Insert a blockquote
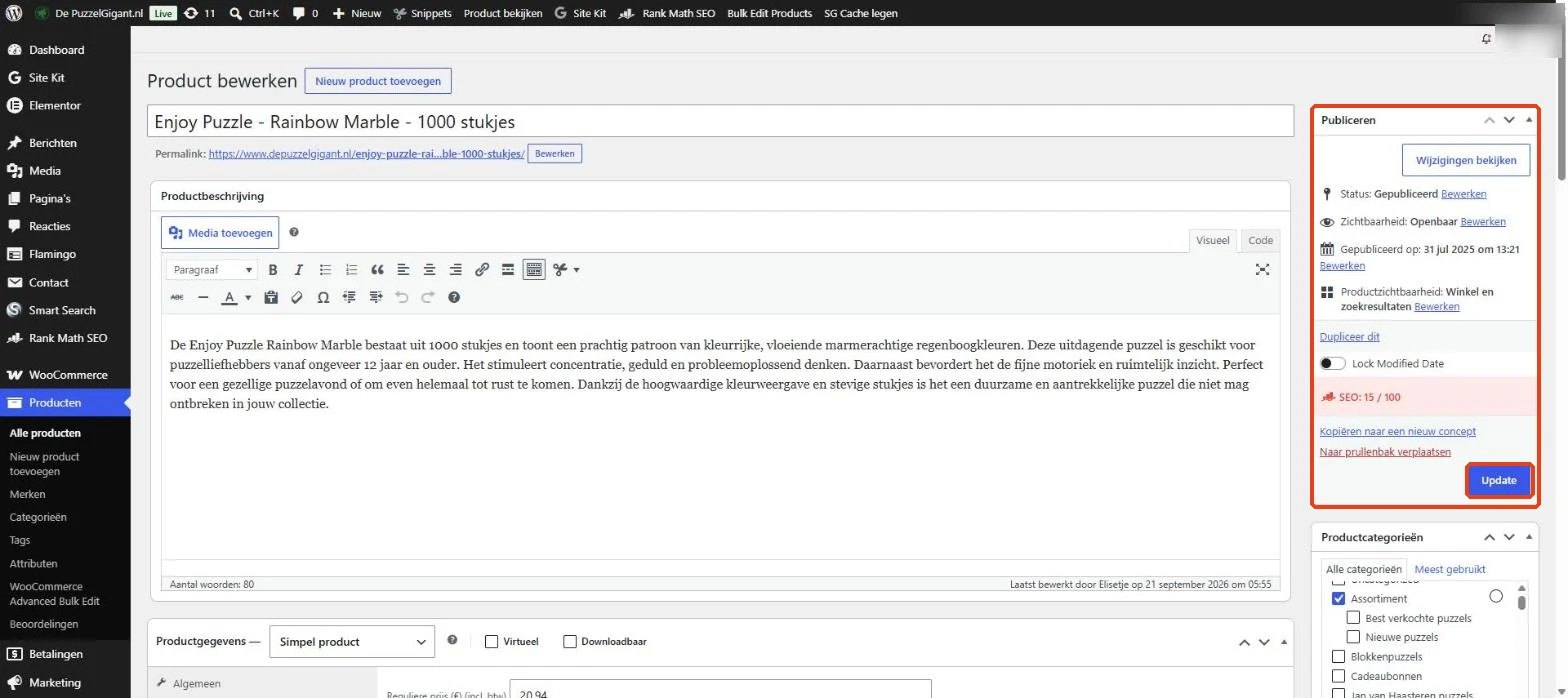 pos(377,270)
